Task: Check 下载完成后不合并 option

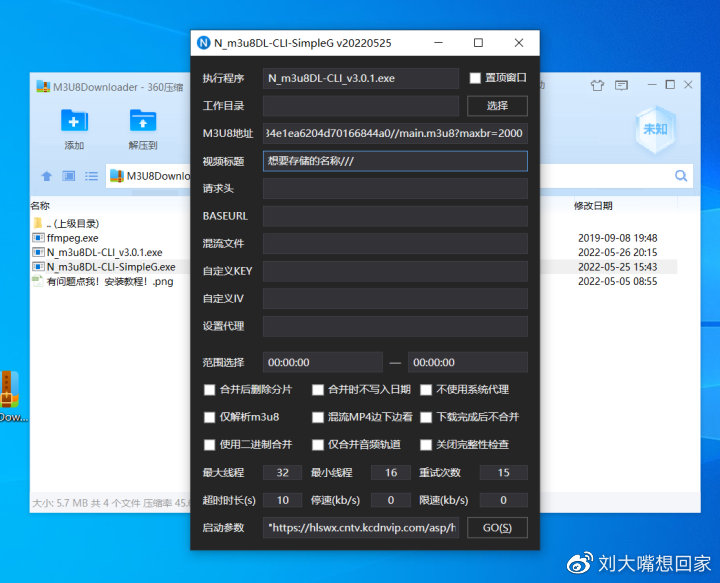Action: 426,417
